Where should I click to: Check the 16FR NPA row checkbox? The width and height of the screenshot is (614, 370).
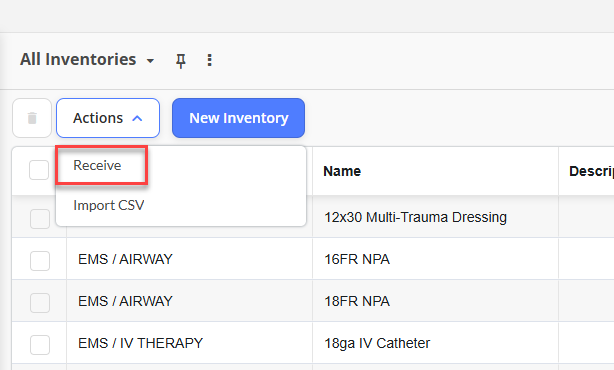40,261
